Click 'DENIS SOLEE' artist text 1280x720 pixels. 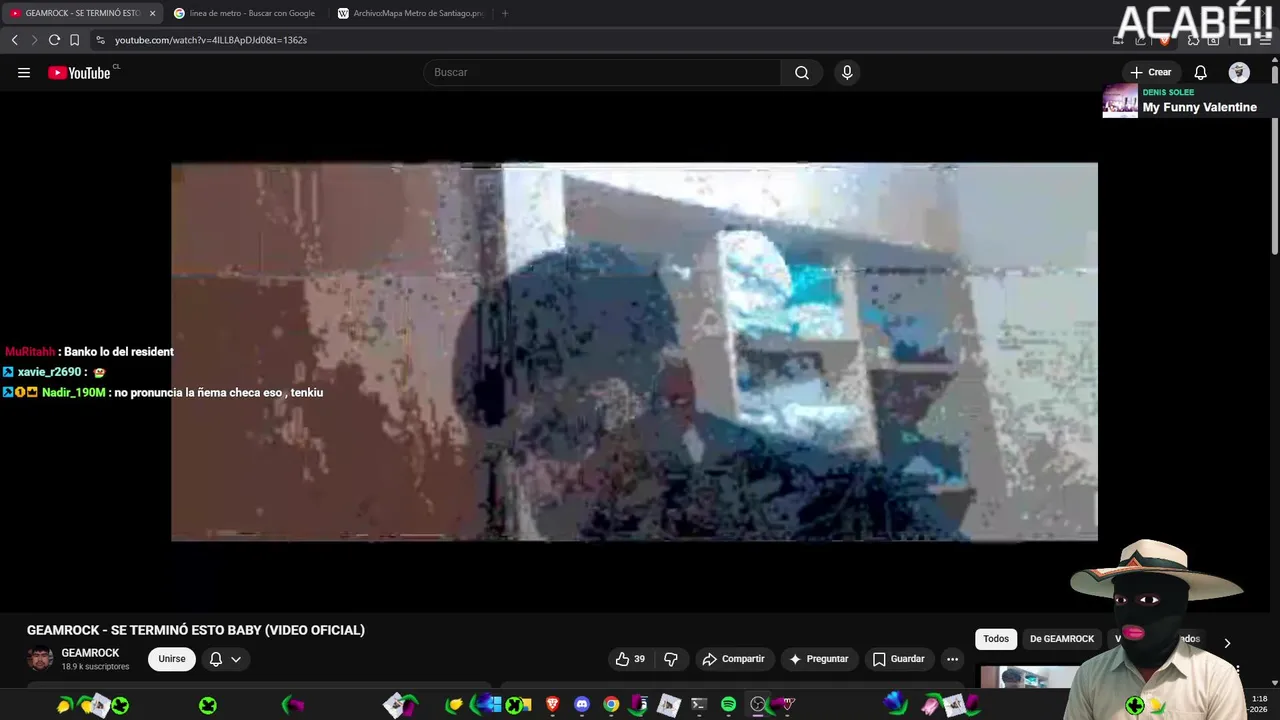(x=1168, y=92)
